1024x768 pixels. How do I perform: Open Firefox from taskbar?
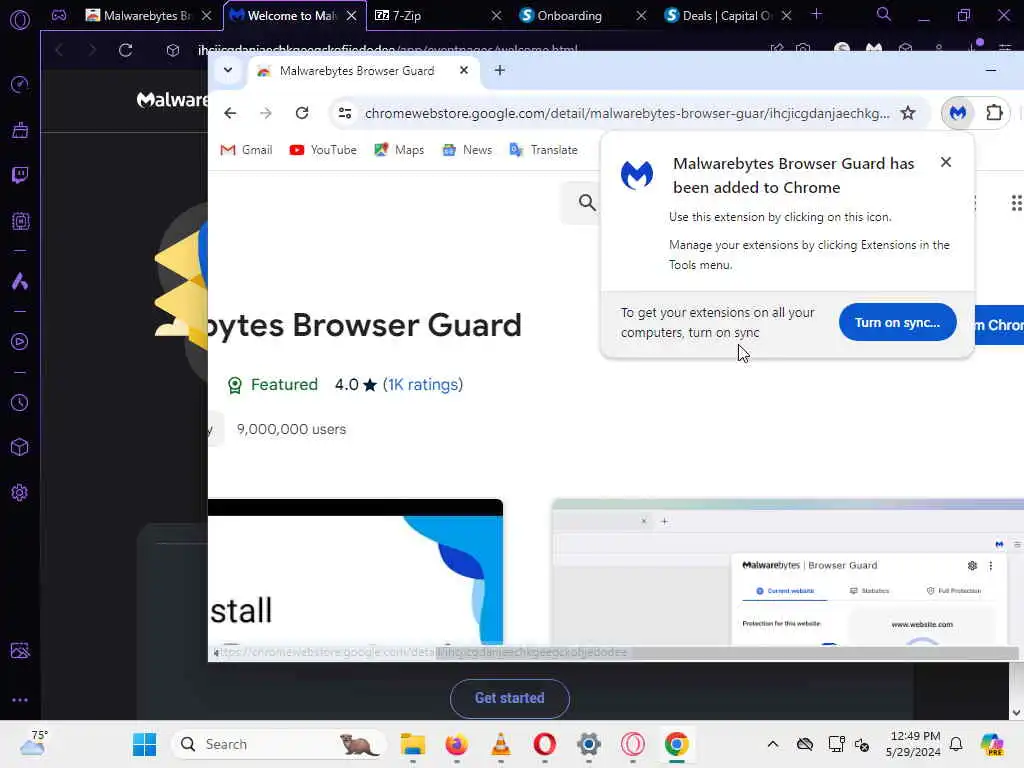pyautogui.click(x=456, y=744)
